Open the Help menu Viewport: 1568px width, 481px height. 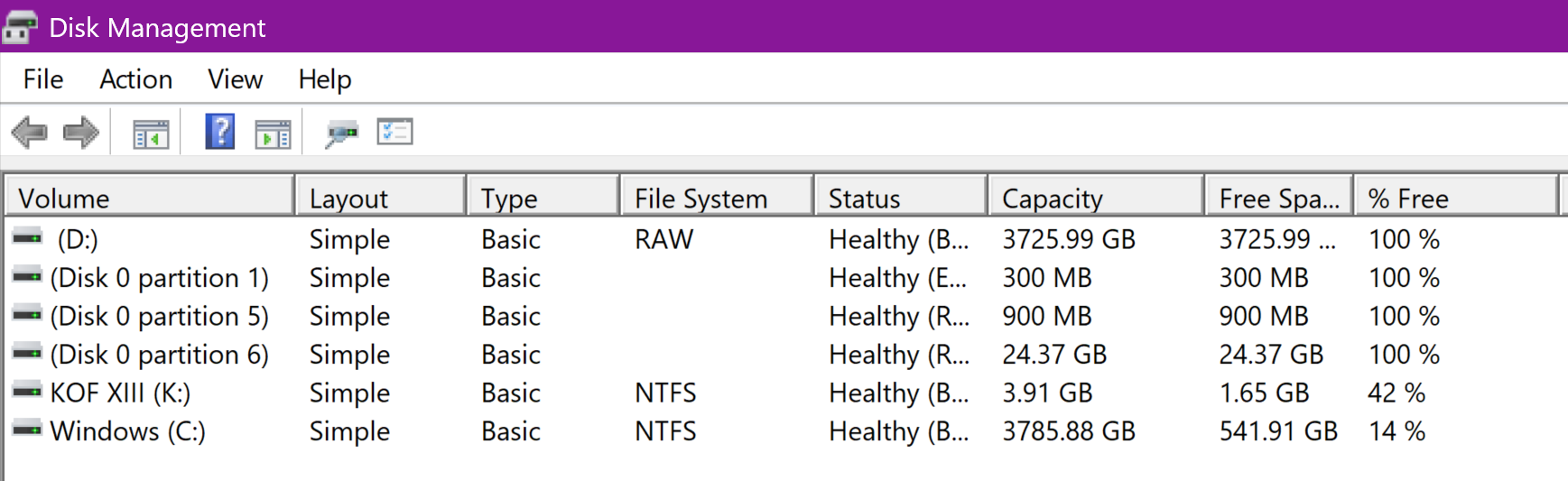coord(324,79)
